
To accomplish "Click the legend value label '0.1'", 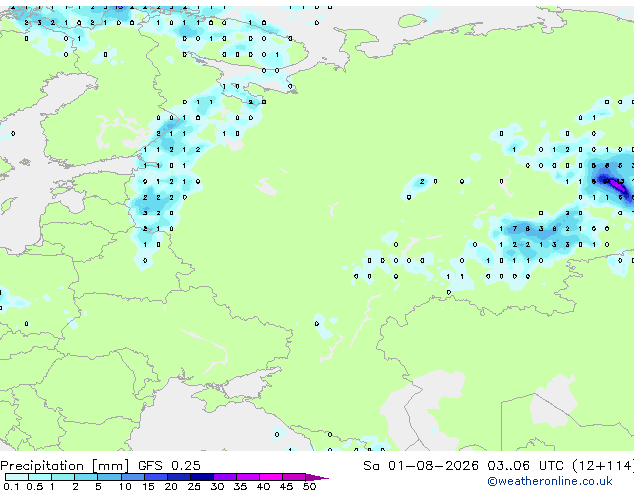I will [x=11, y=486].
